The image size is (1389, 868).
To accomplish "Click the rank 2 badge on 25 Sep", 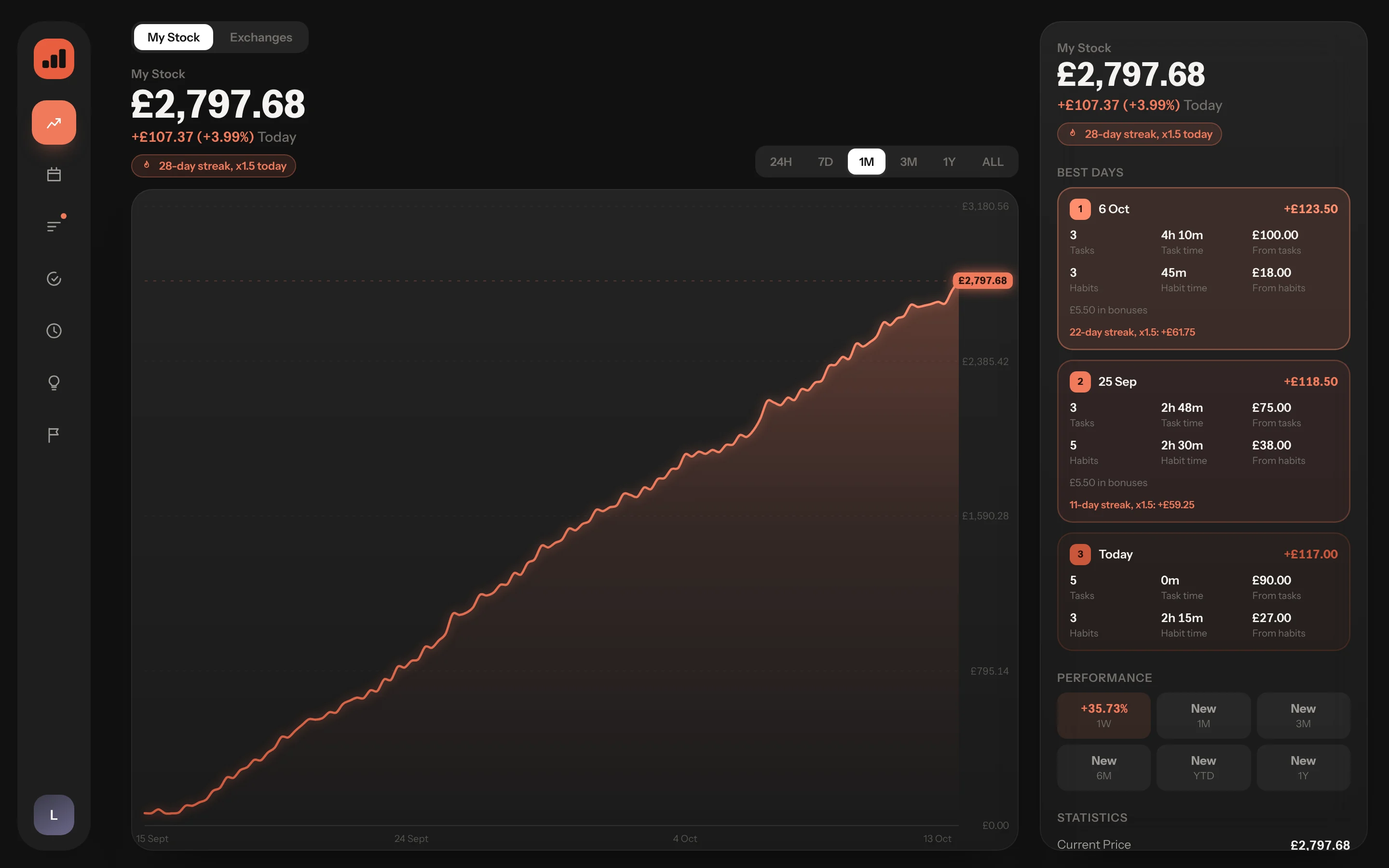I will tap(1080, 382).
